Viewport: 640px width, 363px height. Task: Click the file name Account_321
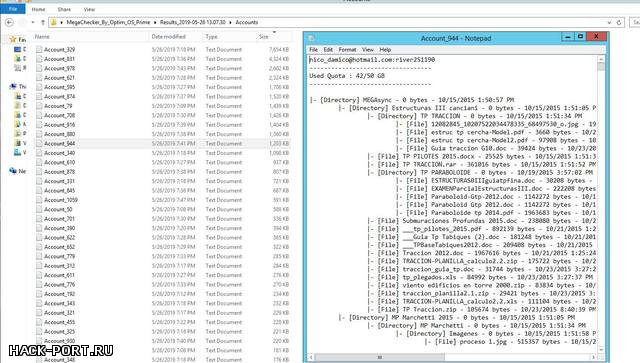coord(60,312)
